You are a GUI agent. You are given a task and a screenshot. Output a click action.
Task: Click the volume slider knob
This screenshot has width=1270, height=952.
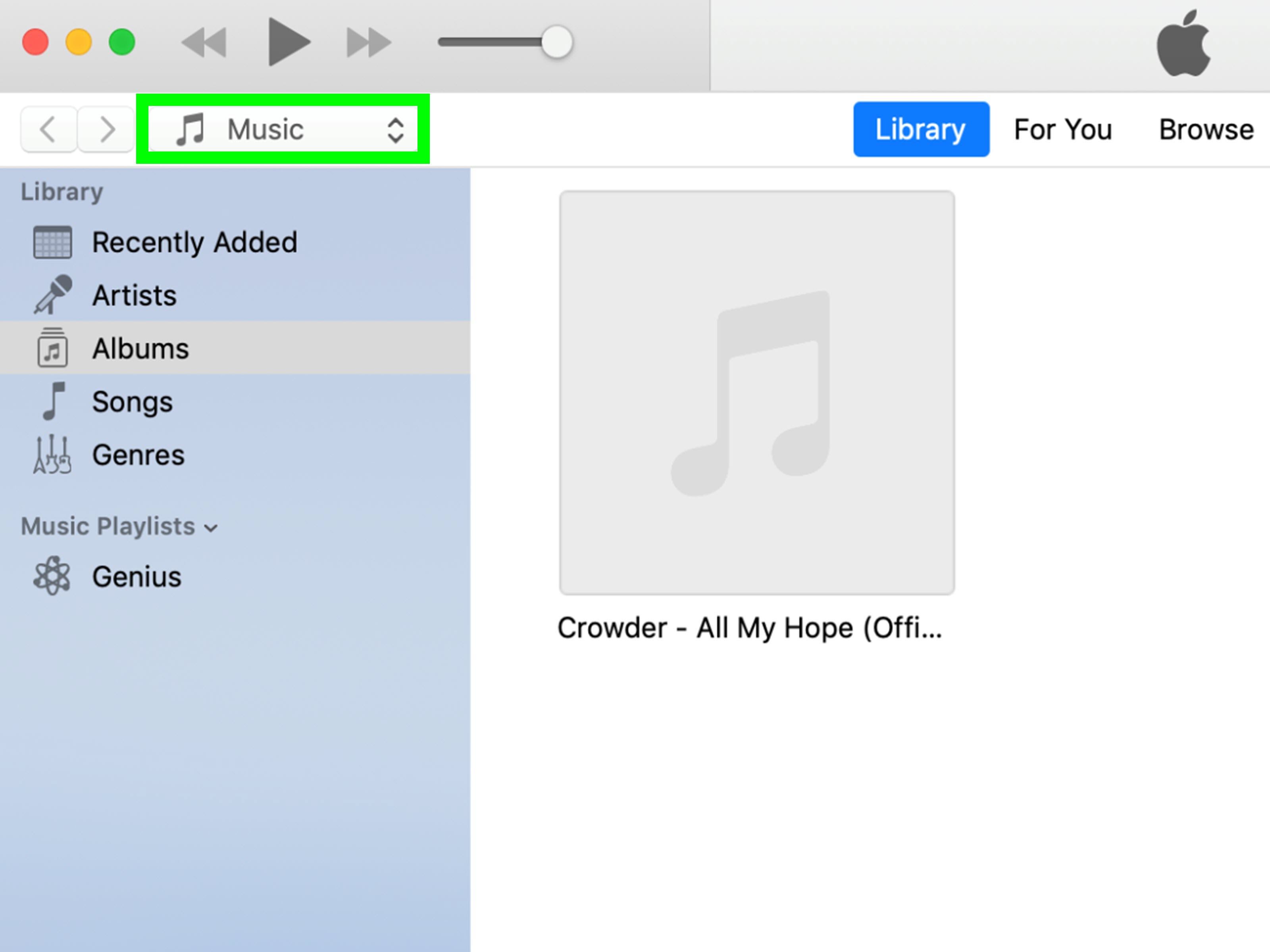click(556, 42)
